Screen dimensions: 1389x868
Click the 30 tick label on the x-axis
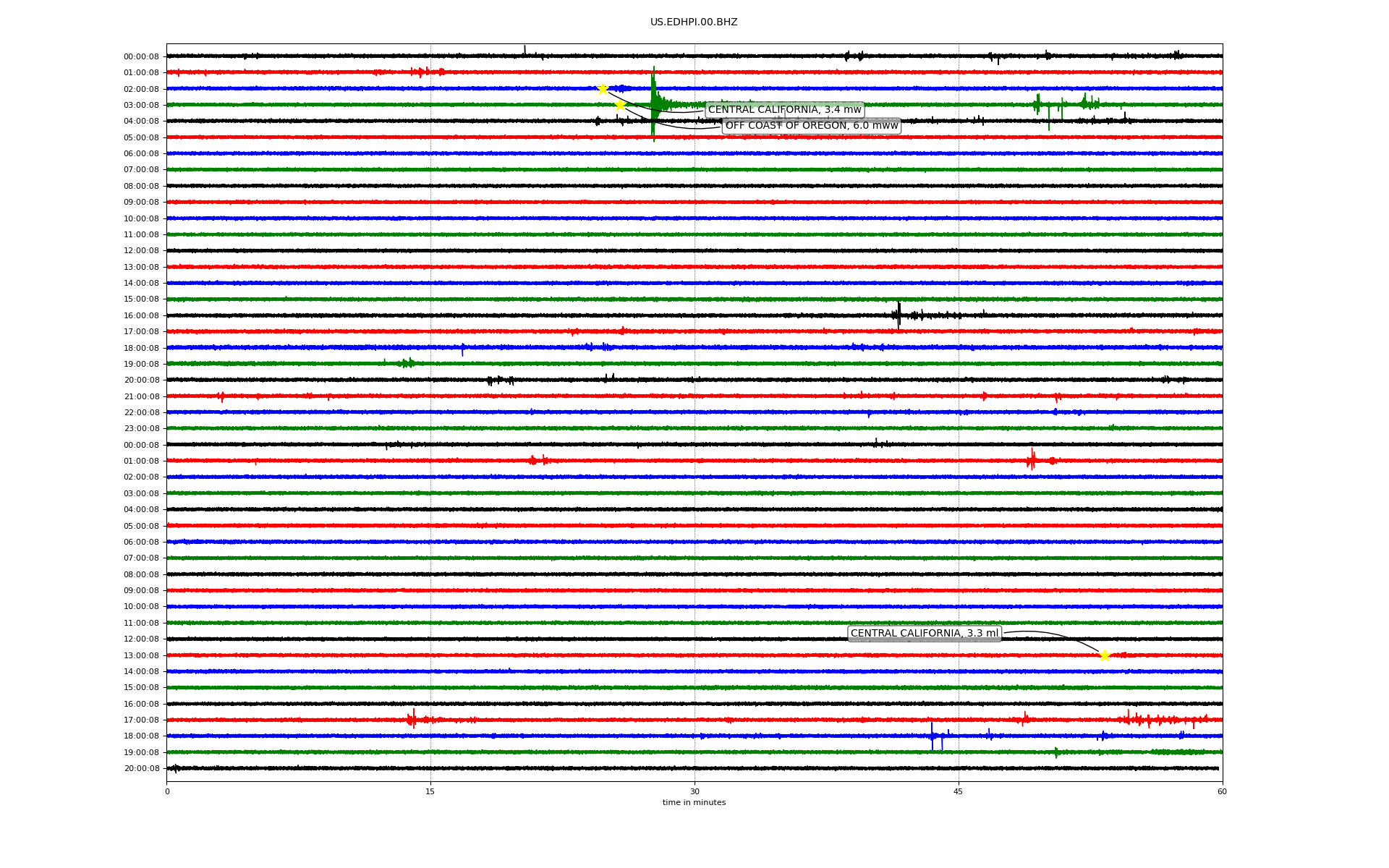click(x=694, y=791)
